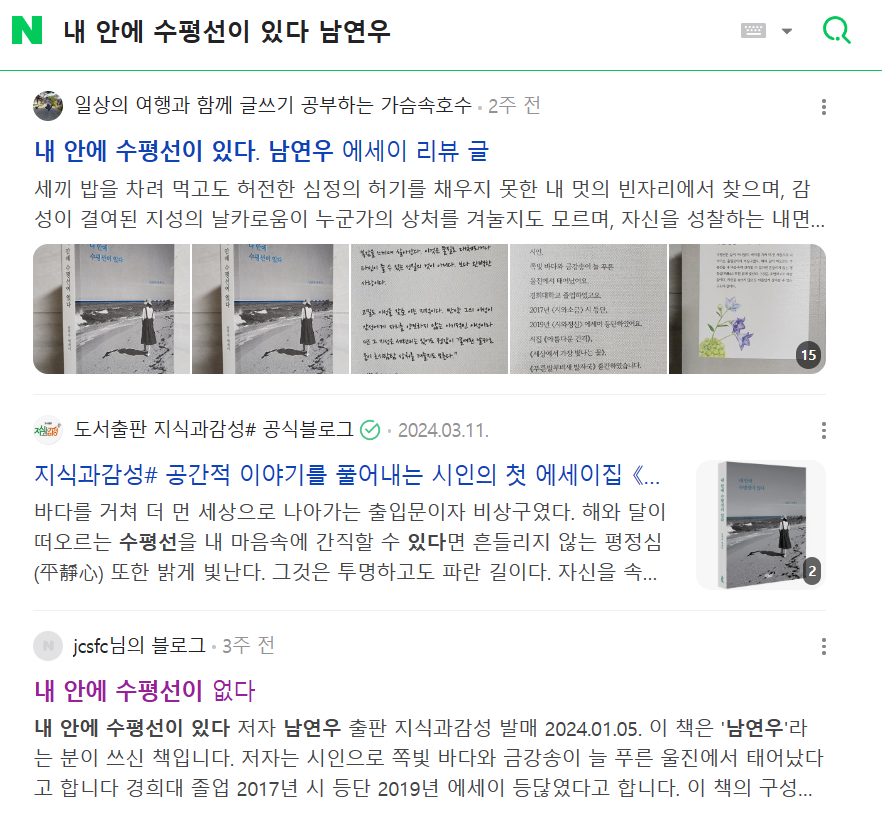The width and height of the screenshot is (882, 816).
Task: Open more options for jcsfc blog post
Action: pos(824,646)
